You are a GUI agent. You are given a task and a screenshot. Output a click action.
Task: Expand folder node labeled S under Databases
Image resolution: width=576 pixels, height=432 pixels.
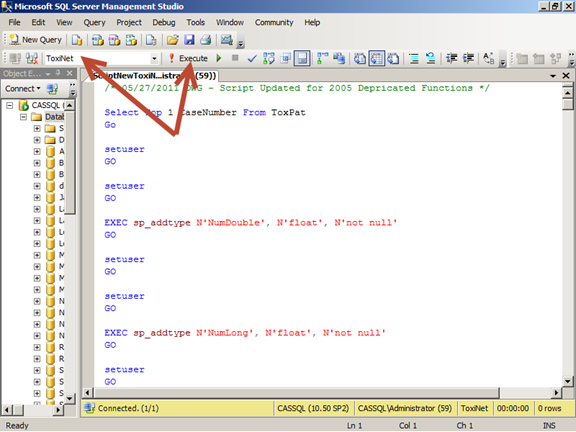tap(37, 129)
